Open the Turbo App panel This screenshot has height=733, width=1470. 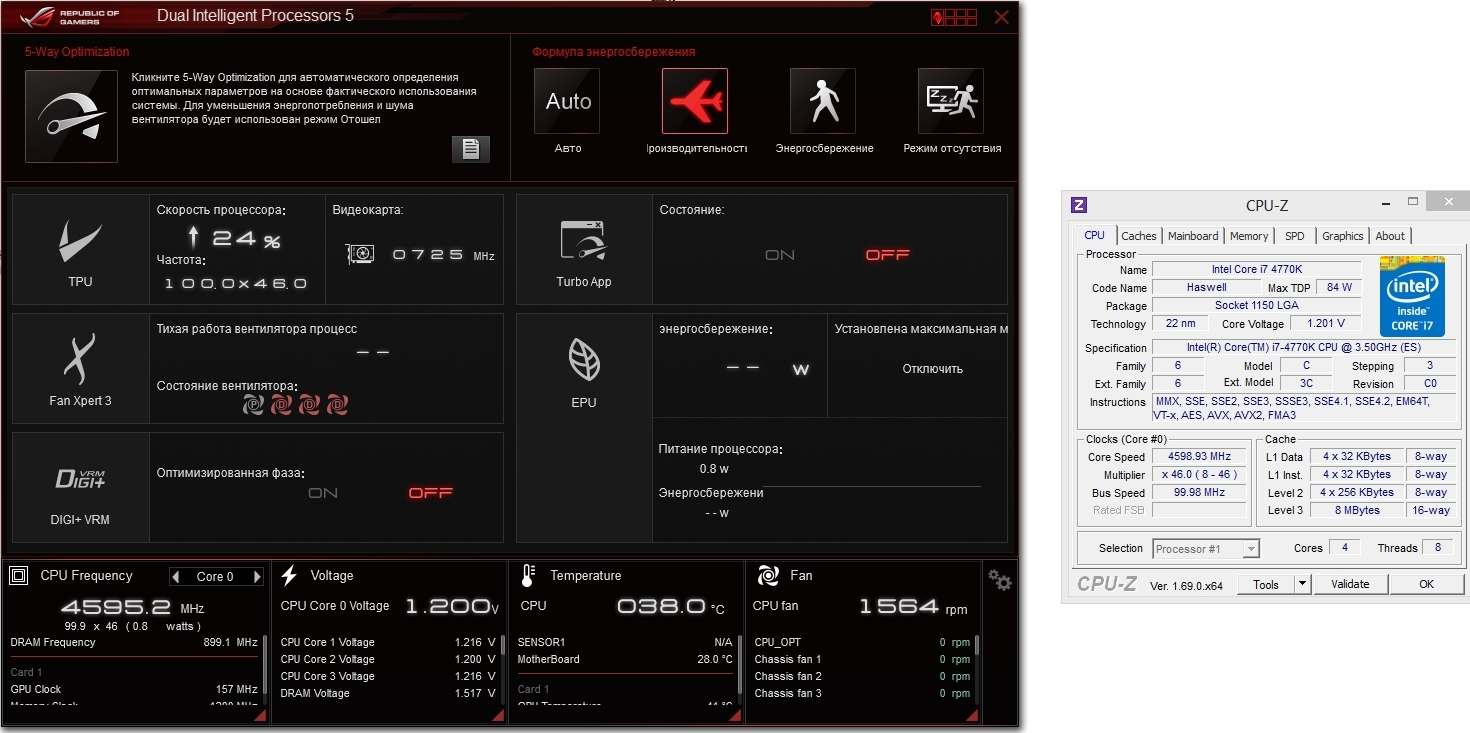pos(584,250)
